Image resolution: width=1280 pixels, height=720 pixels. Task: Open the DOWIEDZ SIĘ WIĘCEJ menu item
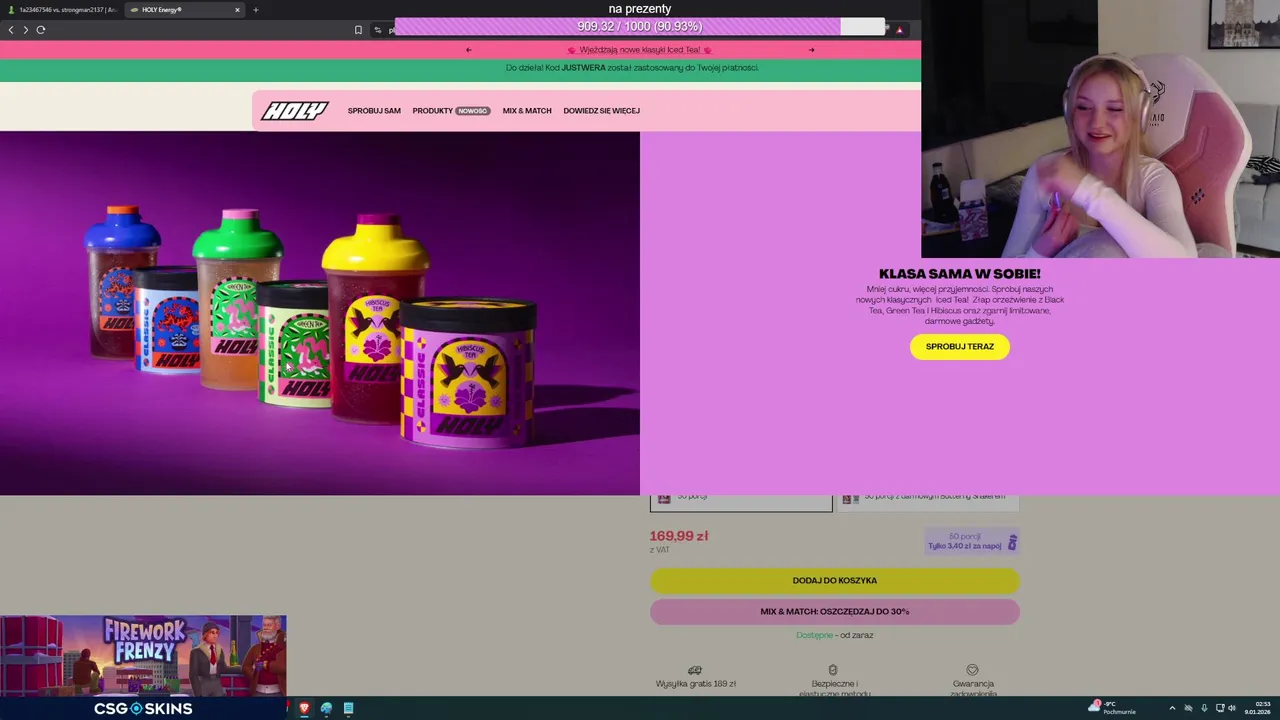coord(601,111)
